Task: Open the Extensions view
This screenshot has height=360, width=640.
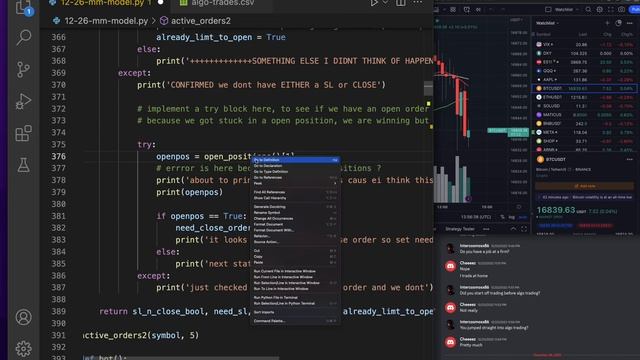Action: 23,133
